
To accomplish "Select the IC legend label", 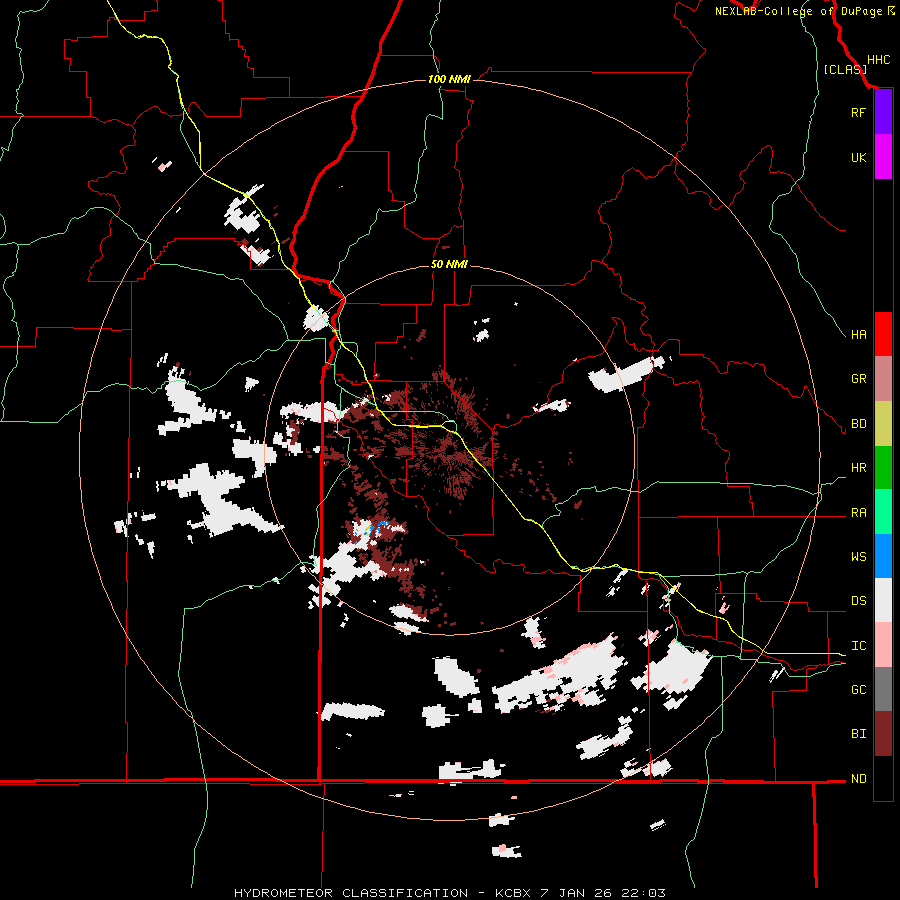I will pyautogui.click(x=858, y=646).
